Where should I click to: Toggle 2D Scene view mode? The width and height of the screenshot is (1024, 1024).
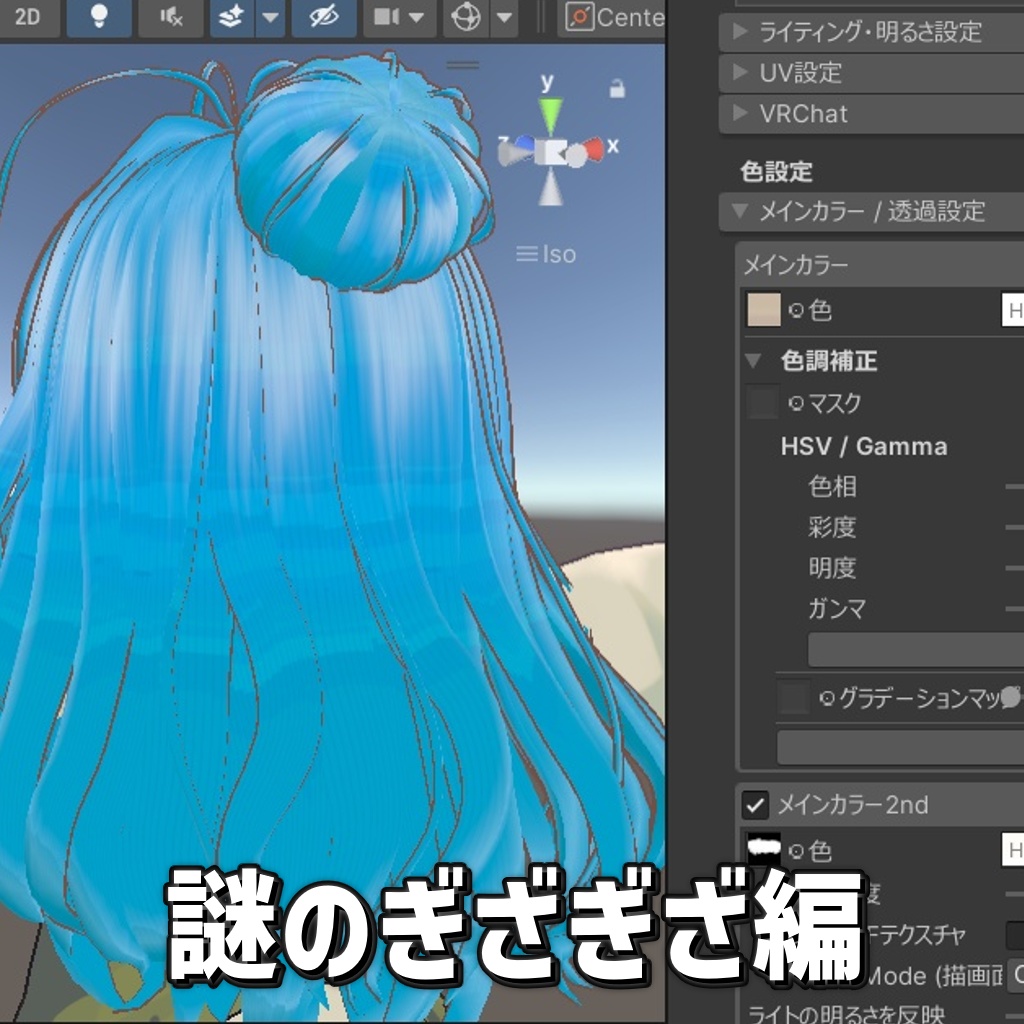pos(28,17)
